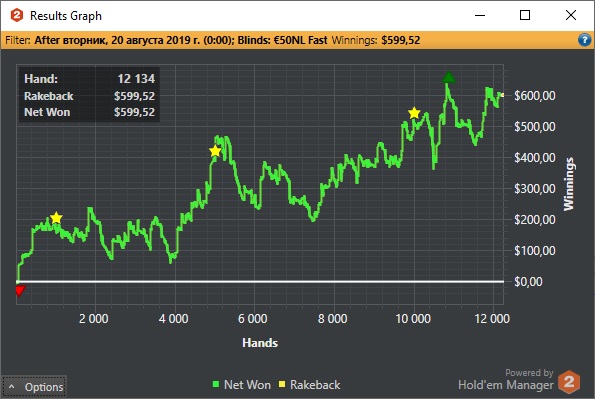Image resolution: width=595 pixels, height=399 pixels.
Task: Maximize the Results Graph window
Action: [x=525, y=16]
